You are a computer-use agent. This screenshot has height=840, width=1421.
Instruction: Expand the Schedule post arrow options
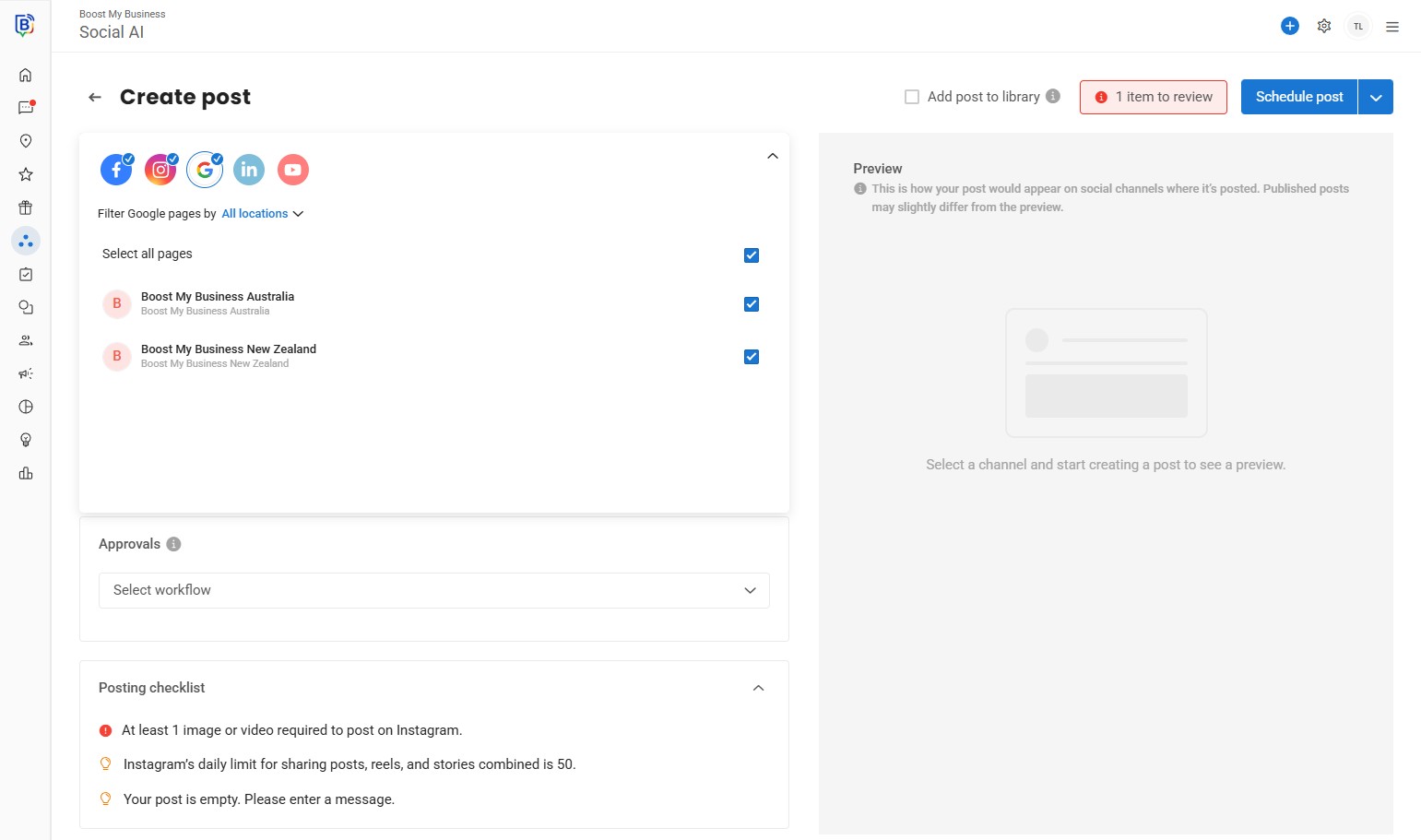point(1376,97)
